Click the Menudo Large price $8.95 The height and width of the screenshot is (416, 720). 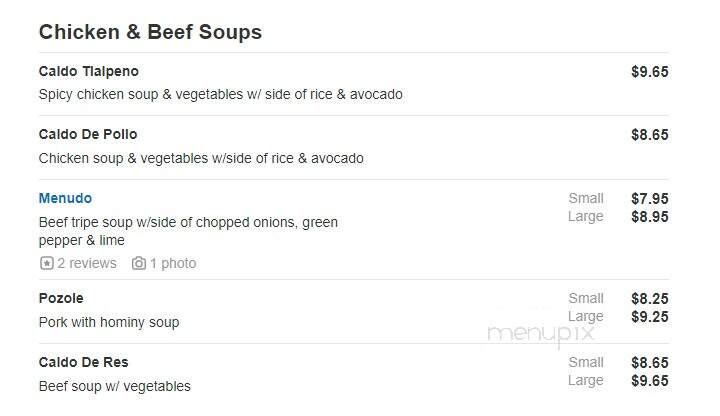pos(649,217)
